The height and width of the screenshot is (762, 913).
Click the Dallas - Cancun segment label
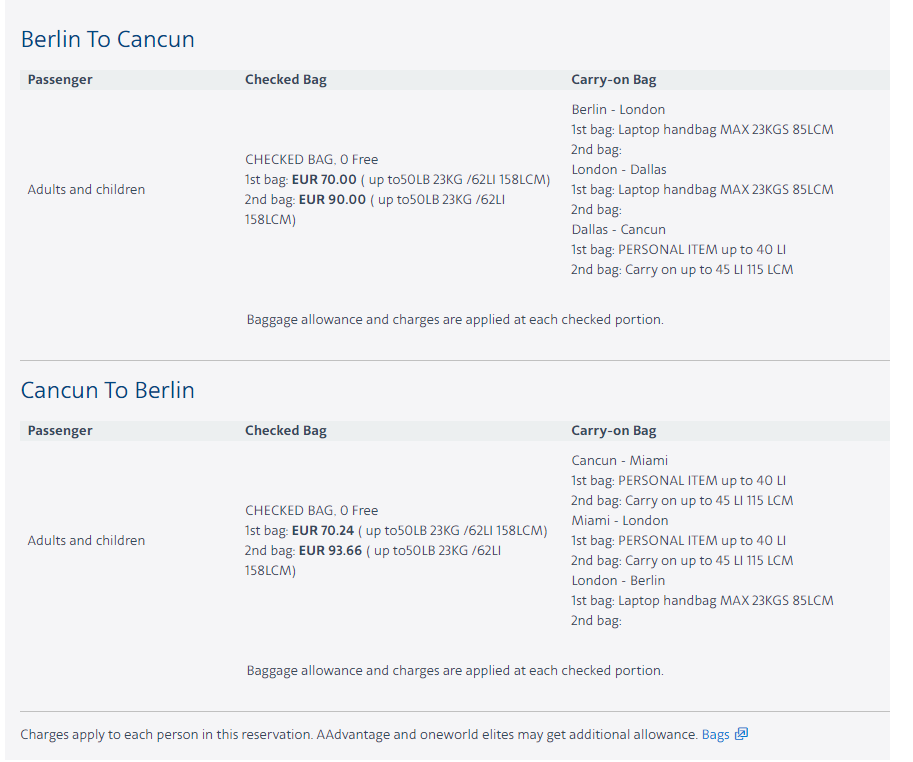point(618,229)
